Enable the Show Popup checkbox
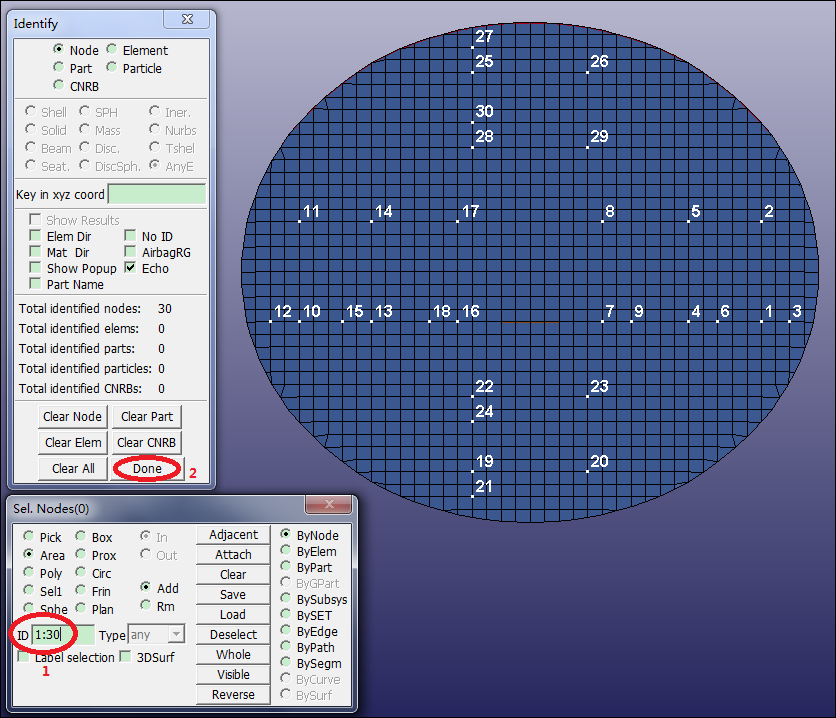Image resolution: width=836 pixels, height=718 pixels. coord(36,268)
